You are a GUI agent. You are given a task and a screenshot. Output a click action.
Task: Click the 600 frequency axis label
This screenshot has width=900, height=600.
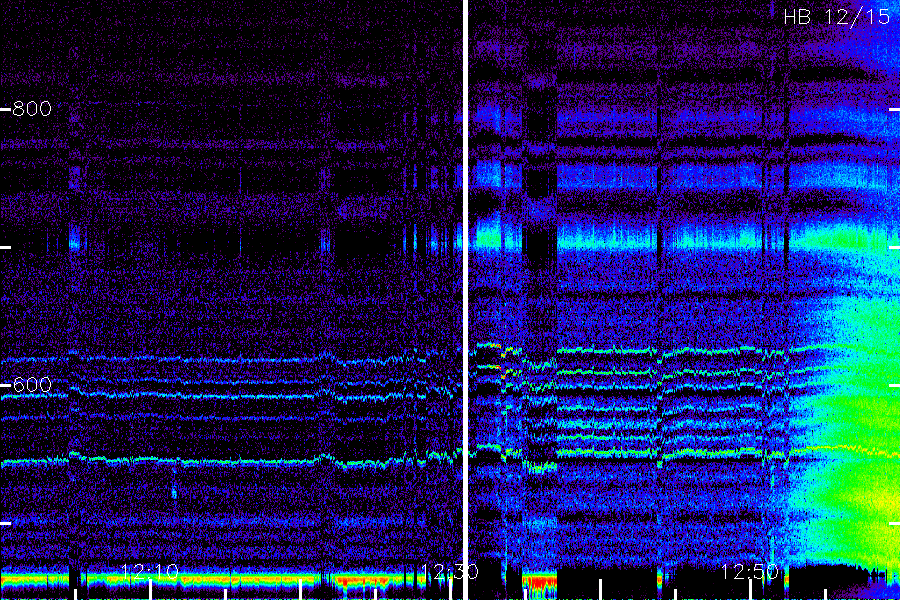(32, 385)
